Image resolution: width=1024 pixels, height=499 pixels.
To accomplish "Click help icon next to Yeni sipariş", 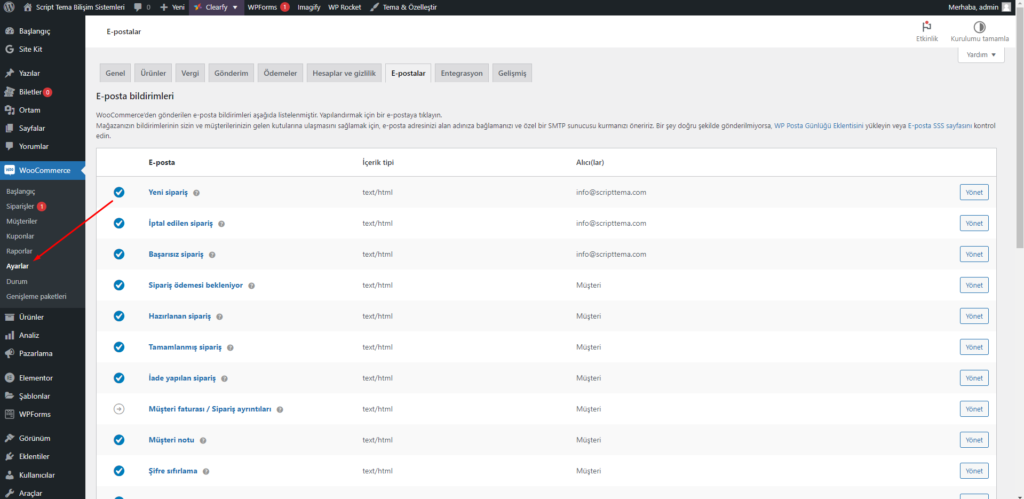I will [197, 193].
